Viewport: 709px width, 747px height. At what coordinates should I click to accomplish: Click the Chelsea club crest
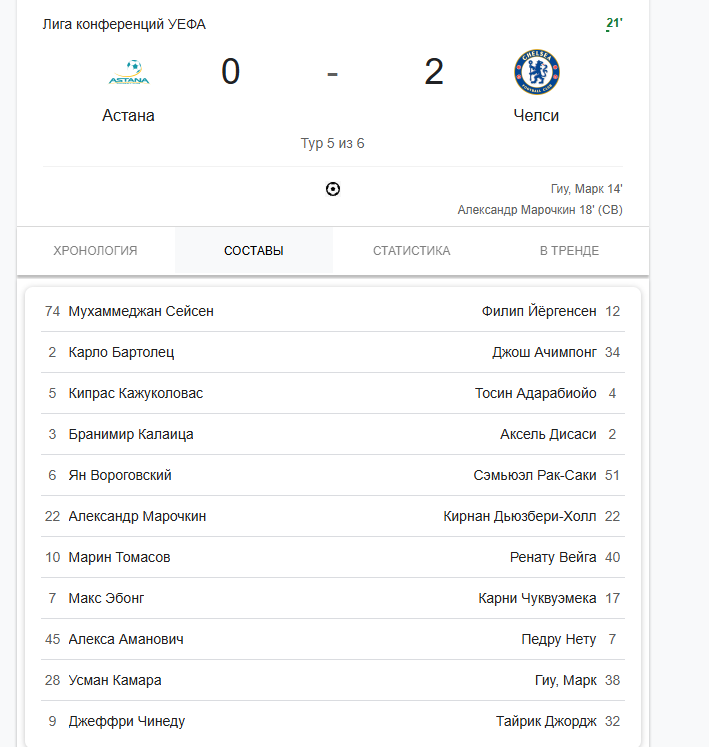coord(537,72)
